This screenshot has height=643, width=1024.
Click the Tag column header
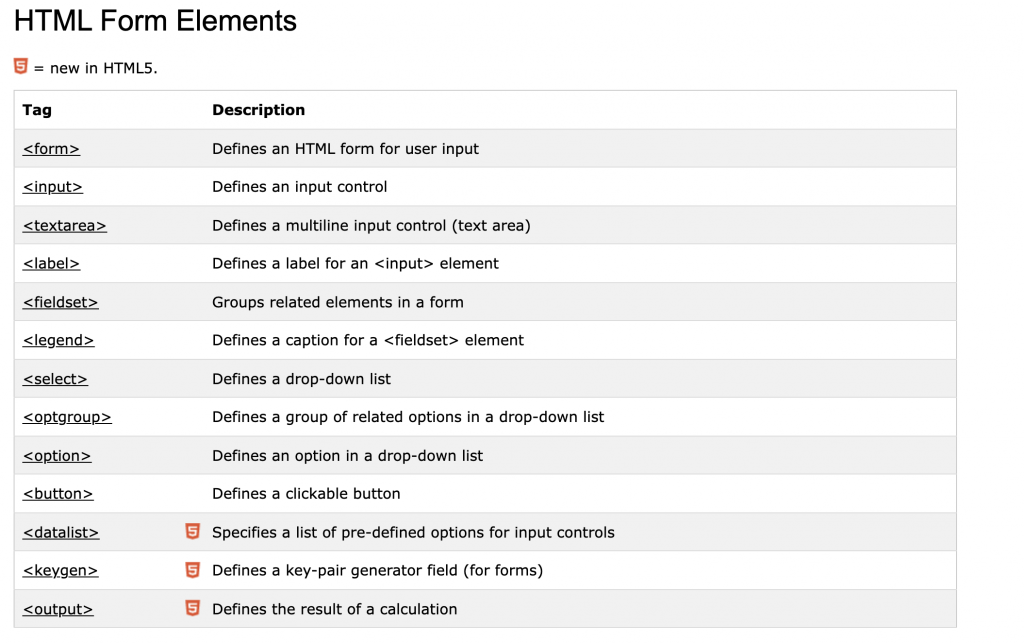coord(37,110)
